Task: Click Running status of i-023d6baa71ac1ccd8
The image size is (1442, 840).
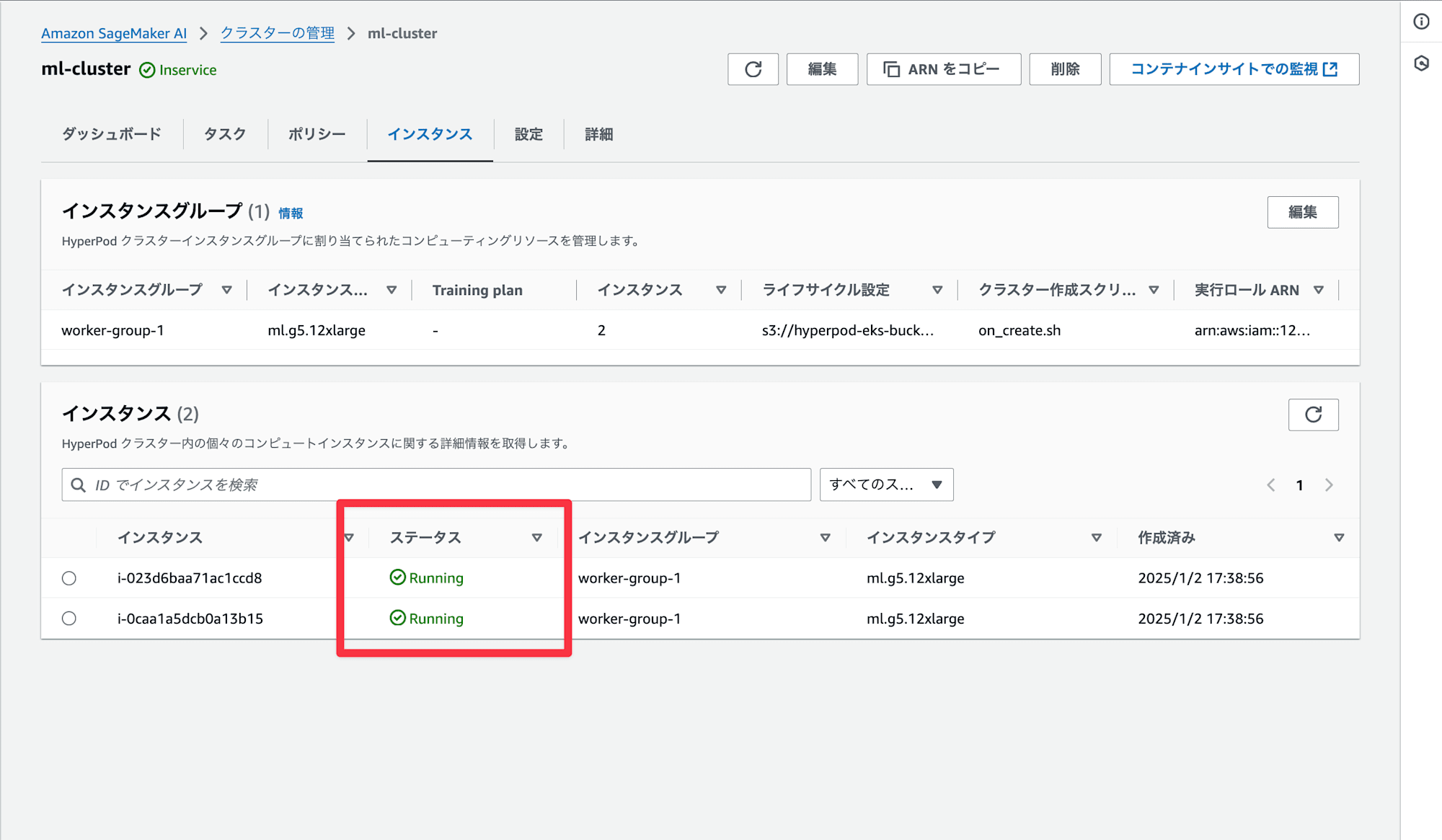Action: [x=427, y=578]
